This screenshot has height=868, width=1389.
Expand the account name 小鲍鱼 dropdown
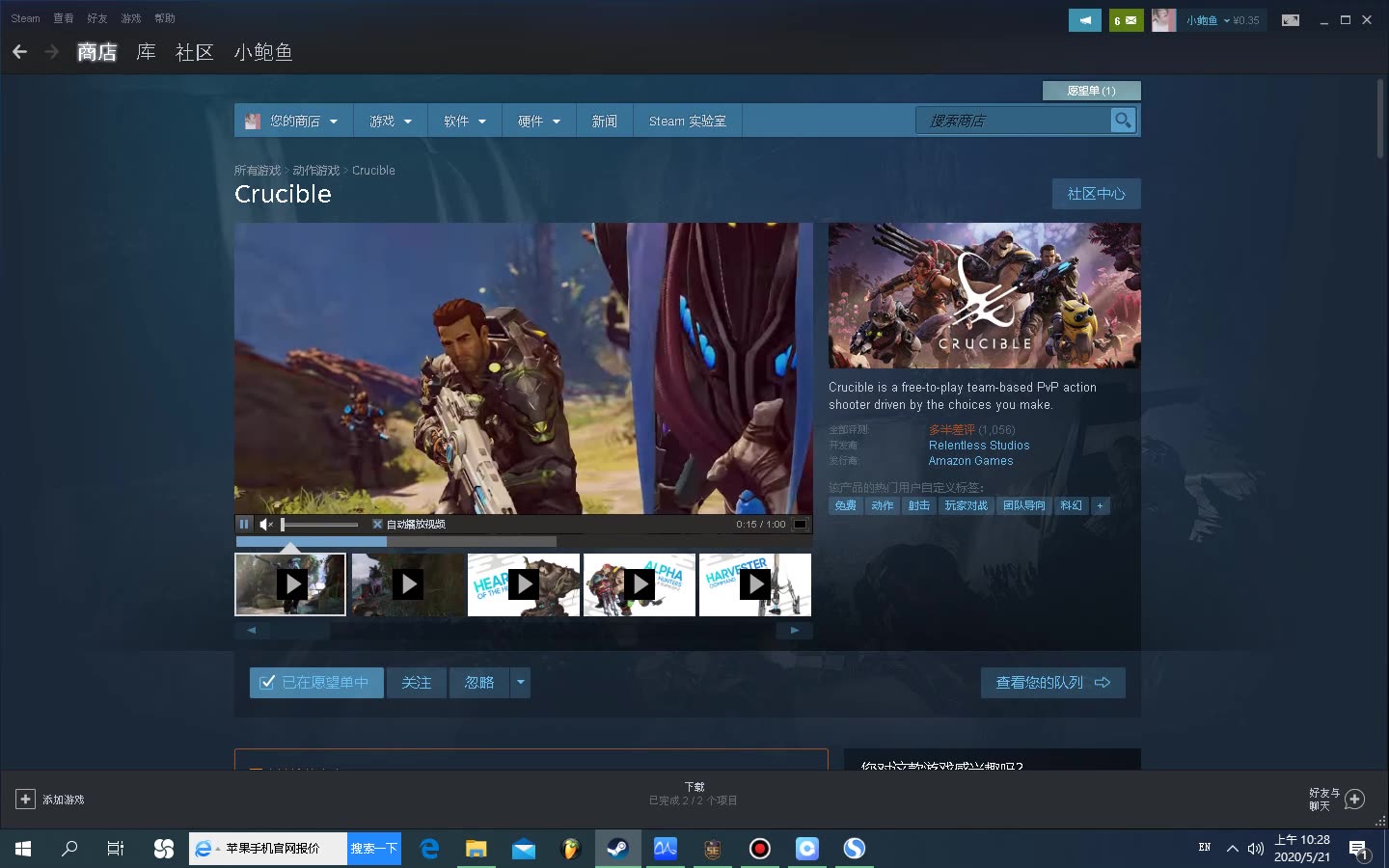point(1208,20)
